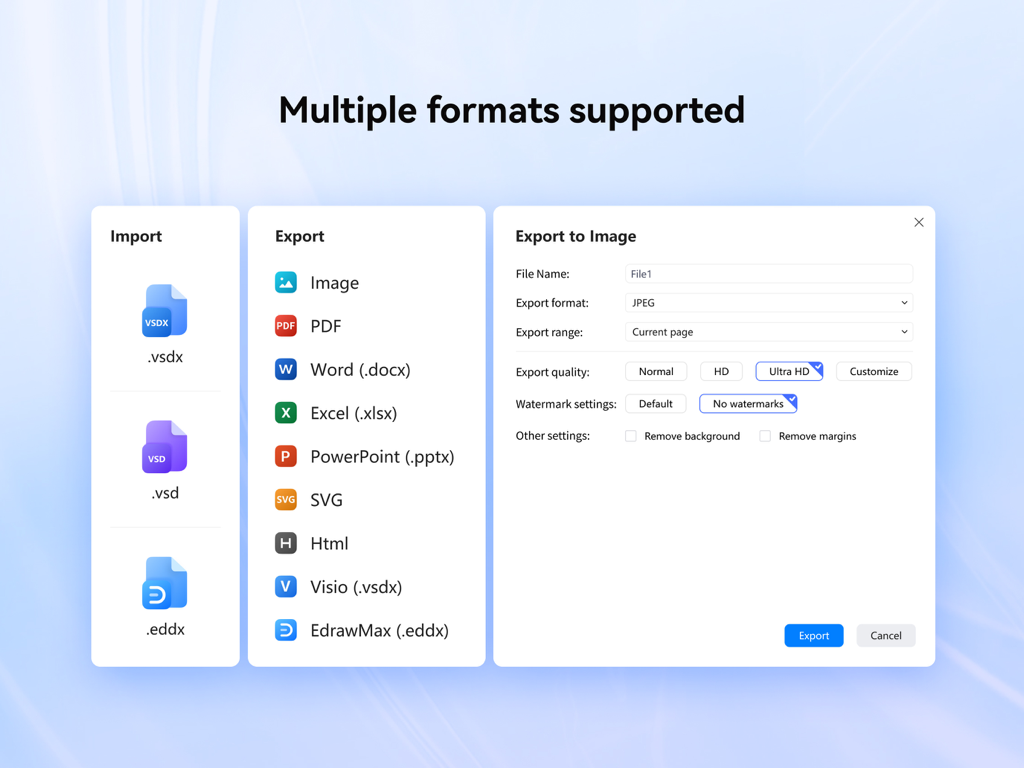The image size is (1024, 768).
Task: Select the PowerPoint (.pptx) export icon
Action: (x=287, y=456)
